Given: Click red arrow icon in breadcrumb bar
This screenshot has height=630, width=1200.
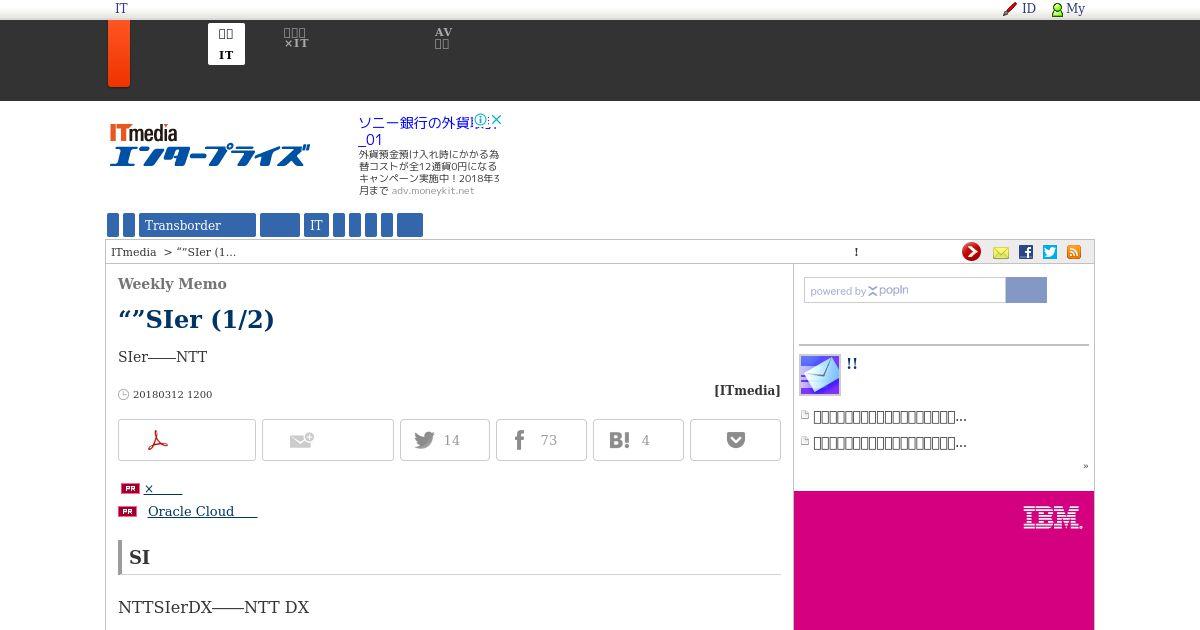Looking at the screenshot, I should pyautogui.click(x=971, y=252).
